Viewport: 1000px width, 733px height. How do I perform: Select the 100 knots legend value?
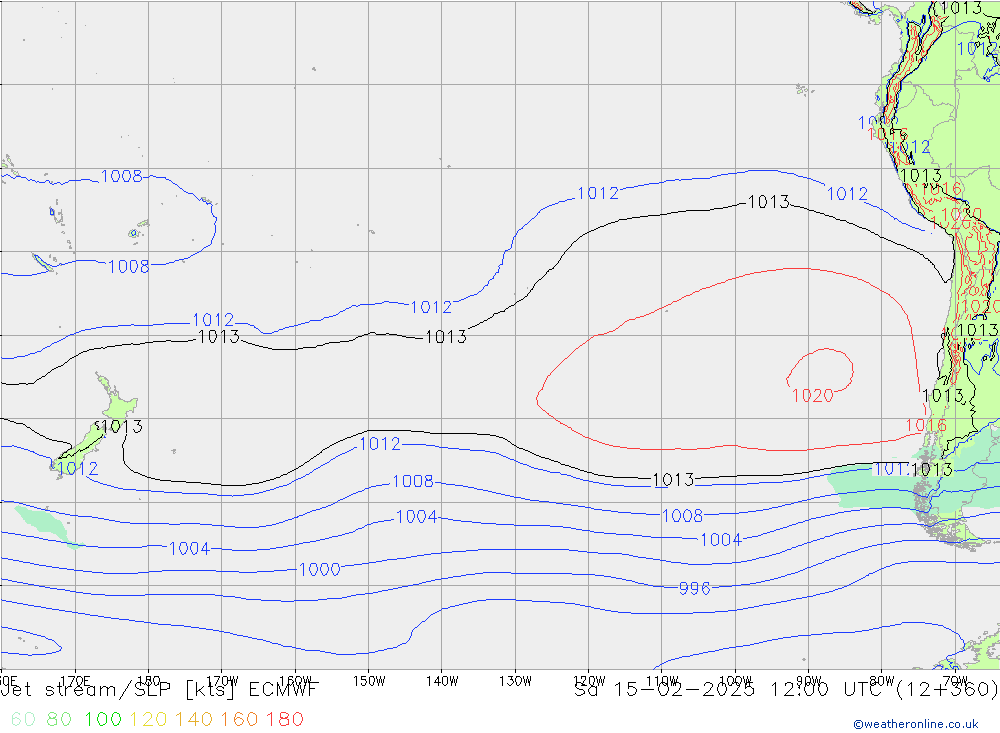[x=103, y=719]
